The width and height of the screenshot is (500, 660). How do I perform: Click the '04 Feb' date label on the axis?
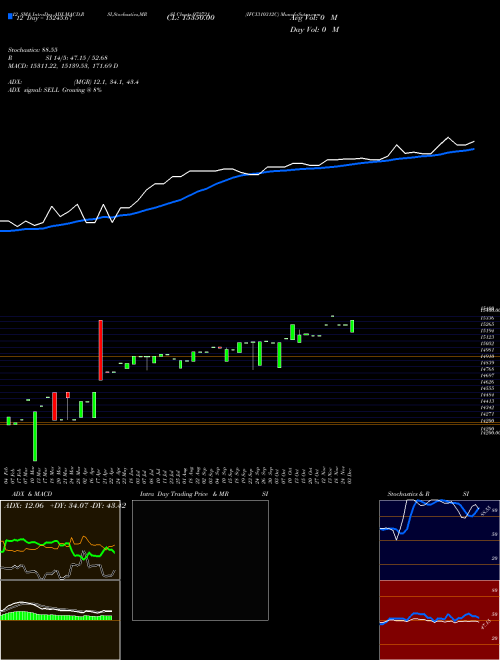point(7,474)
